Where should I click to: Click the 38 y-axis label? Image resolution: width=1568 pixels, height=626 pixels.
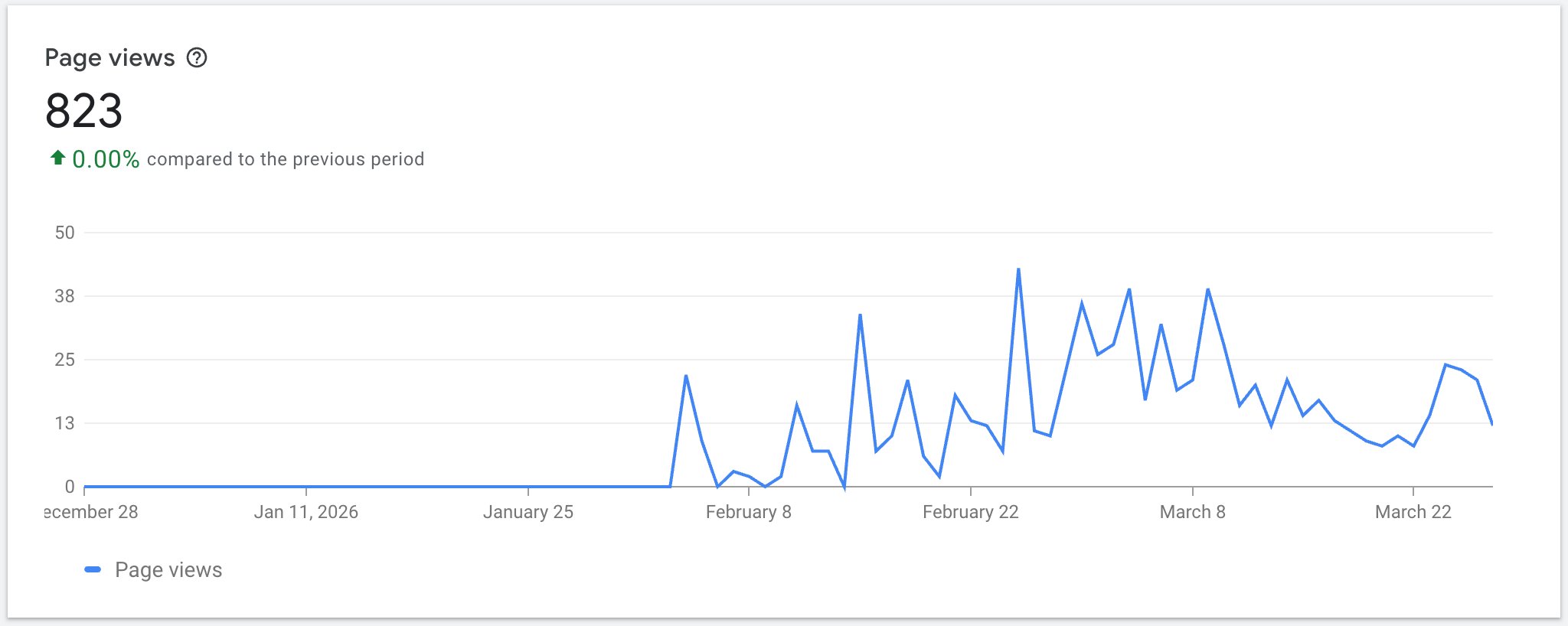click(65, 296)
